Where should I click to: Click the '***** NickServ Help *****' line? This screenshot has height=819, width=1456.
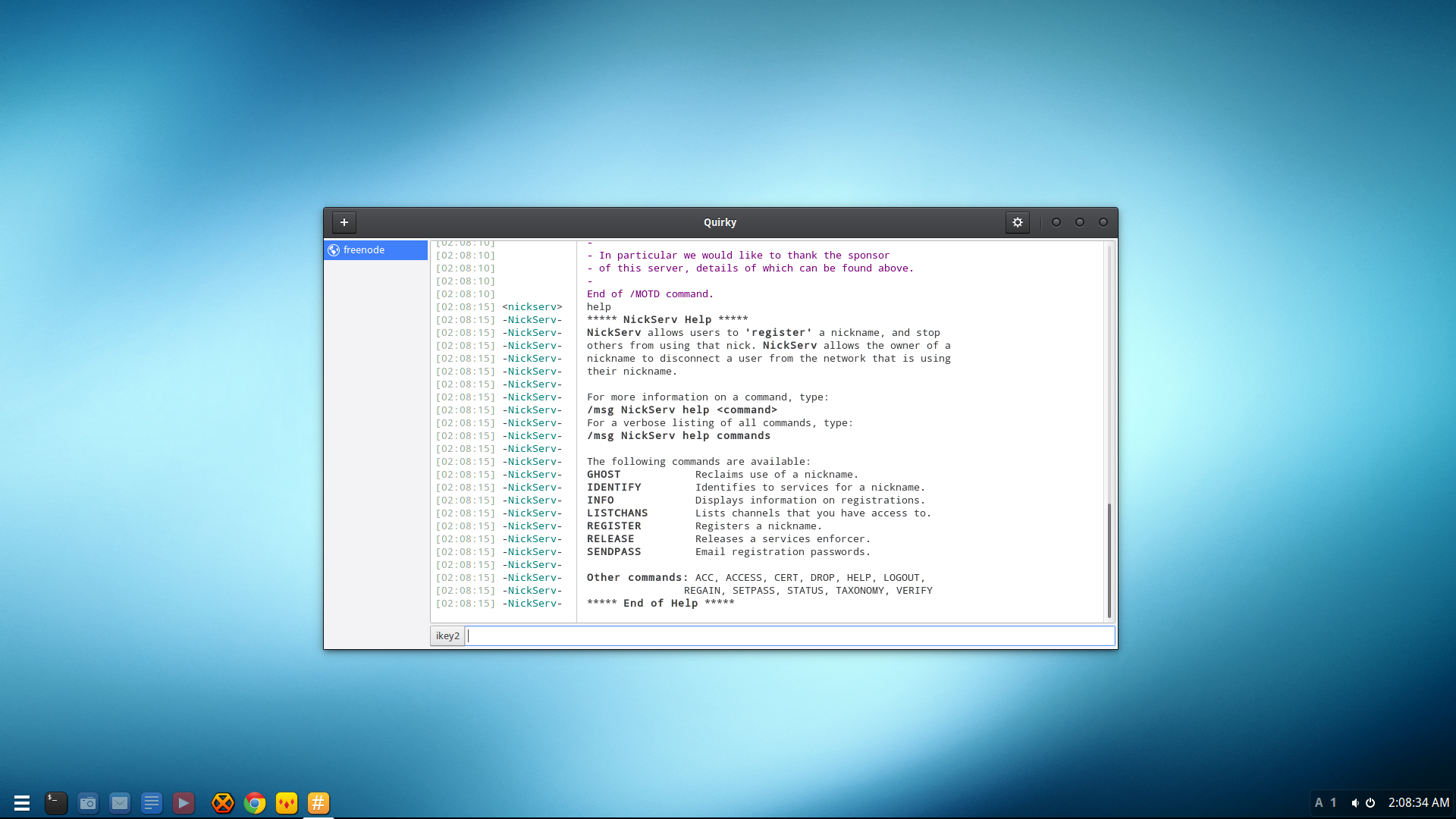(667, 320)
